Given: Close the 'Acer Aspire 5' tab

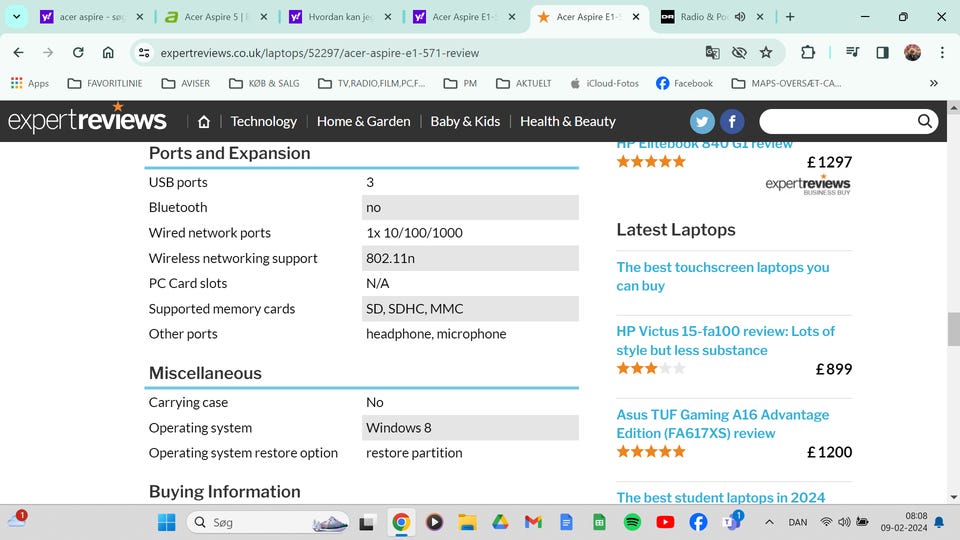Looking at the screenshot, I should pos(264,17).
